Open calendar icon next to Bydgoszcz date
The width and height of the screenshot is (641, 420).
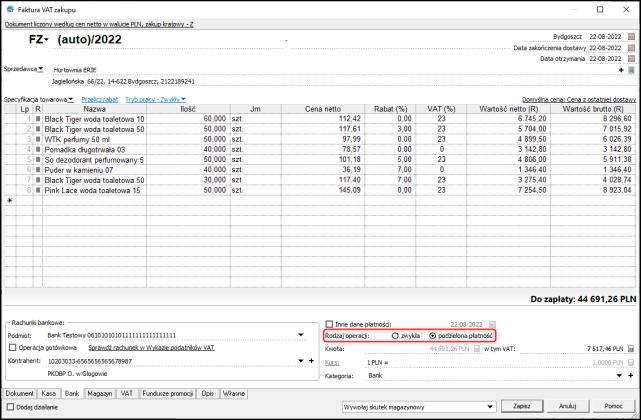[631, 36]
